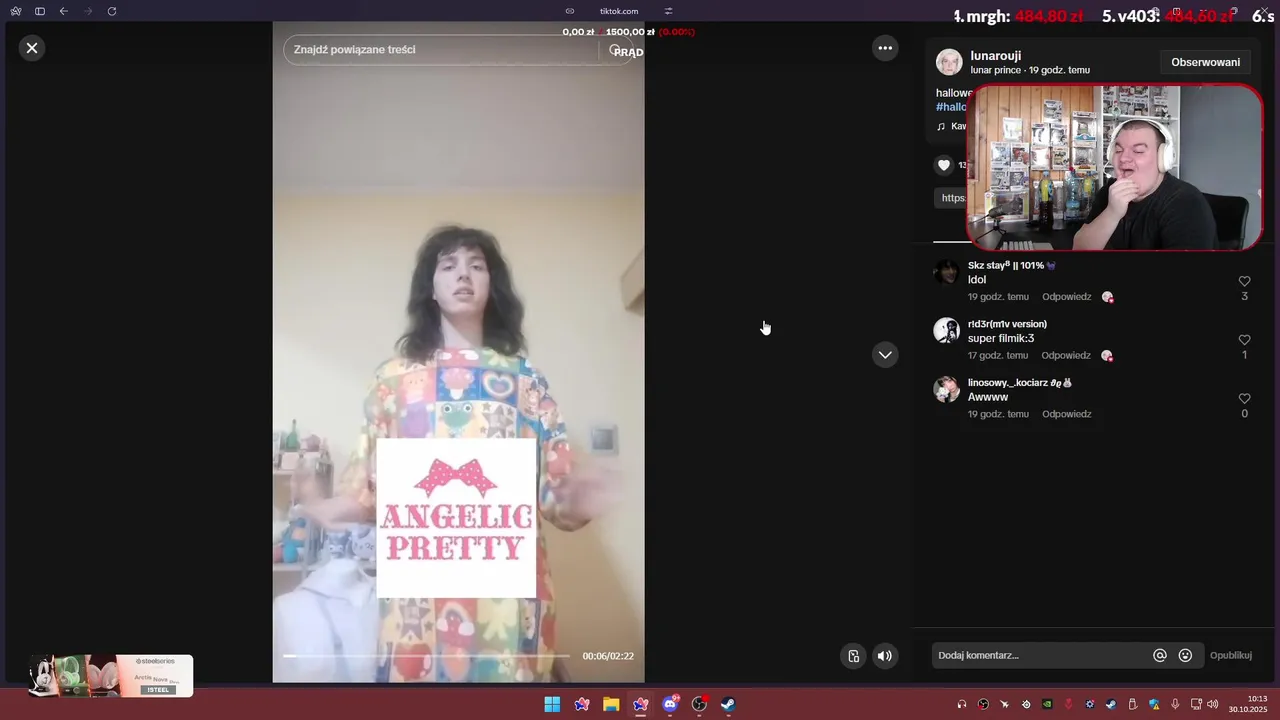This screenshot has height=720, width=1280.
Task: Mute the video with the speaker icon
Action: 884,656
